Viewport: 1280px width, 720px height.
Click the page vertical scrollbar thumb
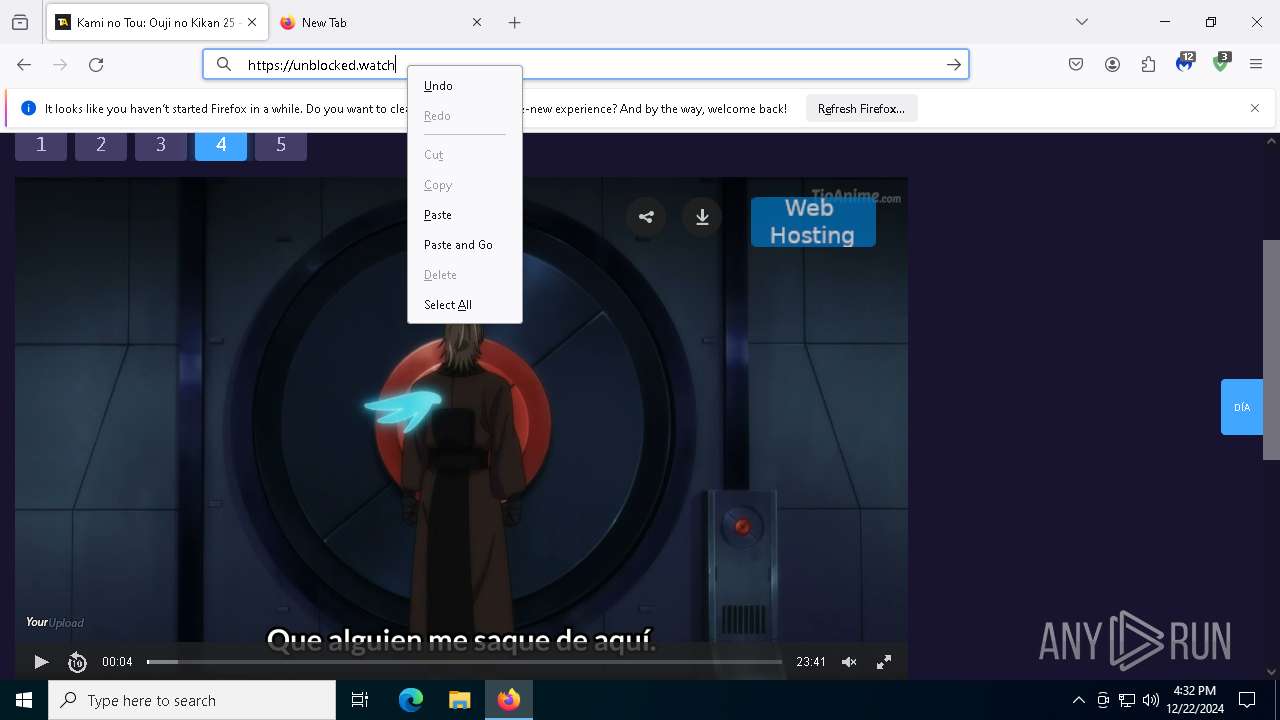[1271, 350]
